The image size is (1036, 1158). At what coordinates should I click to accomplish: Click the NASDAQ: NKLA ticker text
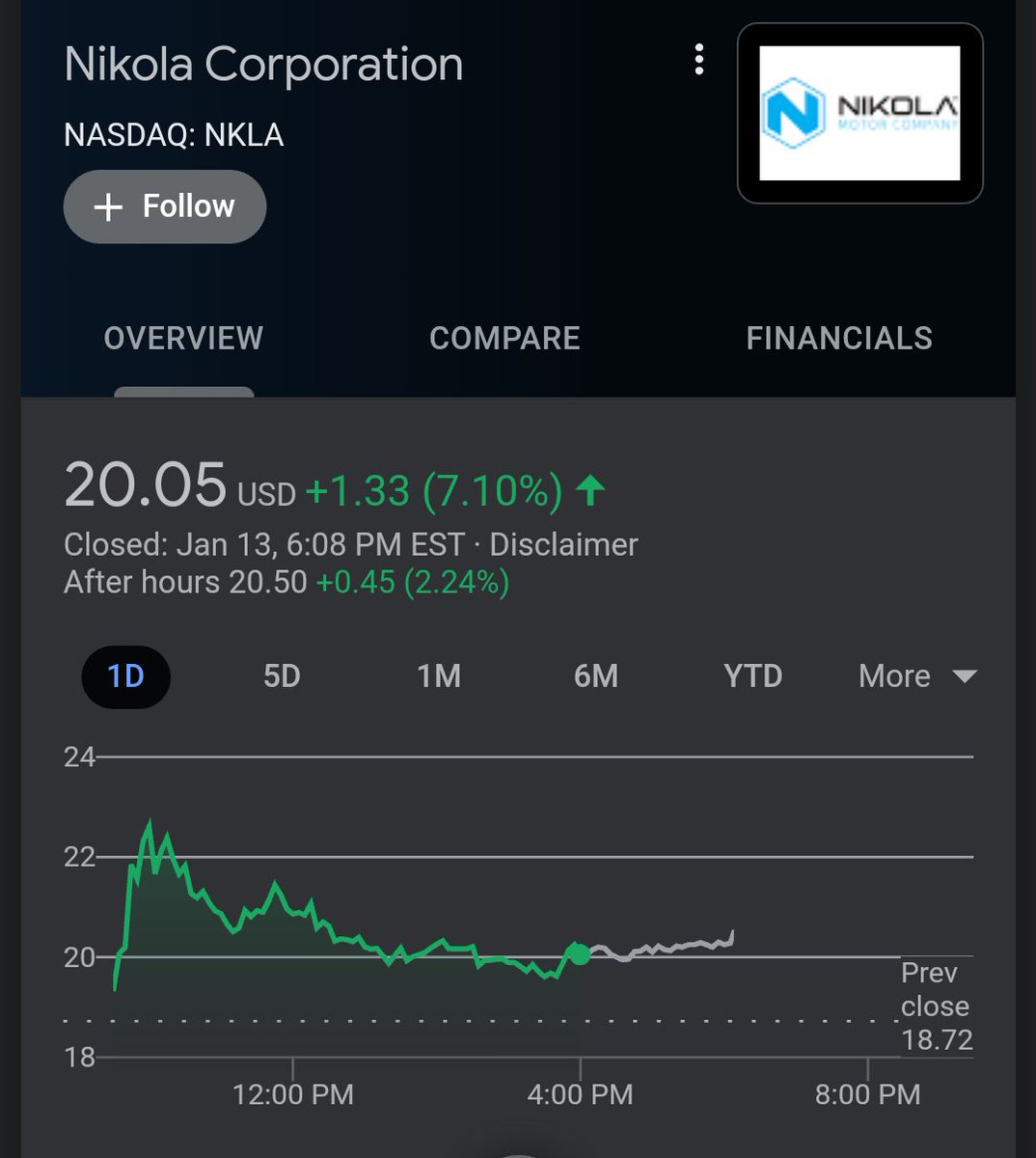click(x=174, y=135)
